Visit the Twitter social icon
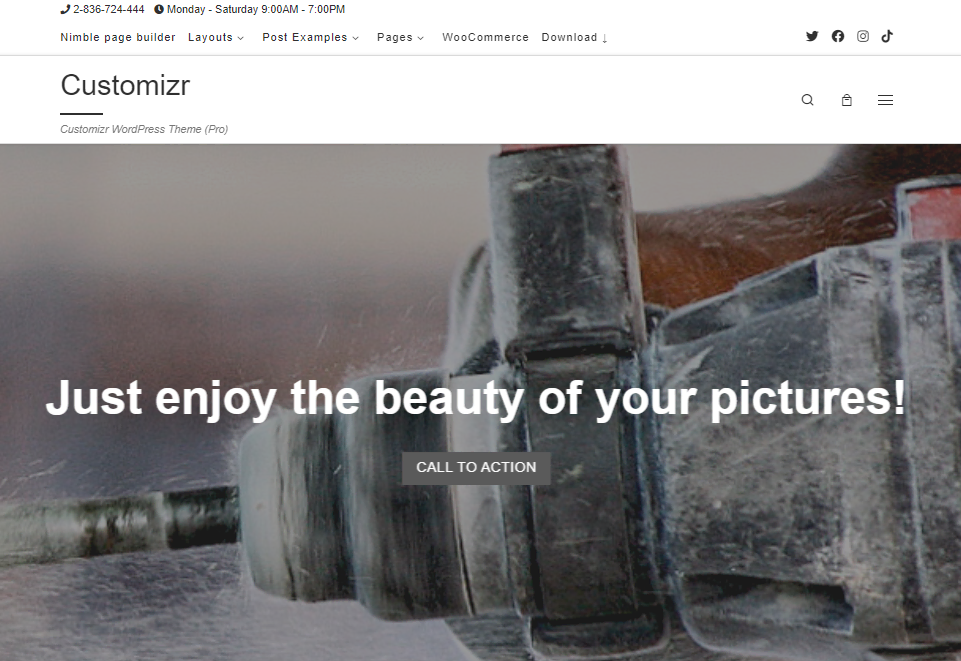This screenshot has width=961, height=661. (x=812, y=36)
